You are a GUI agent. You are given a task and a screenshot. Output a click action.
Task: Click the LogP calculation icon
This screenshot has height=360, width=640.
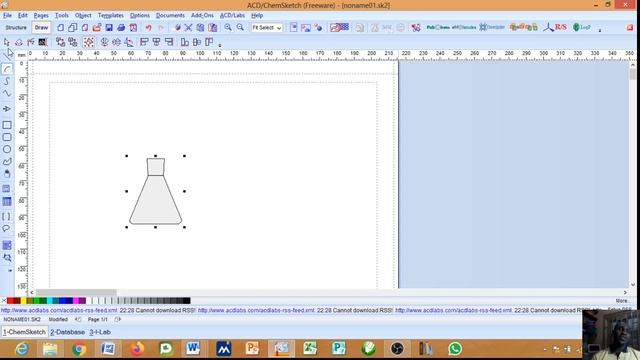pos(582,27)
